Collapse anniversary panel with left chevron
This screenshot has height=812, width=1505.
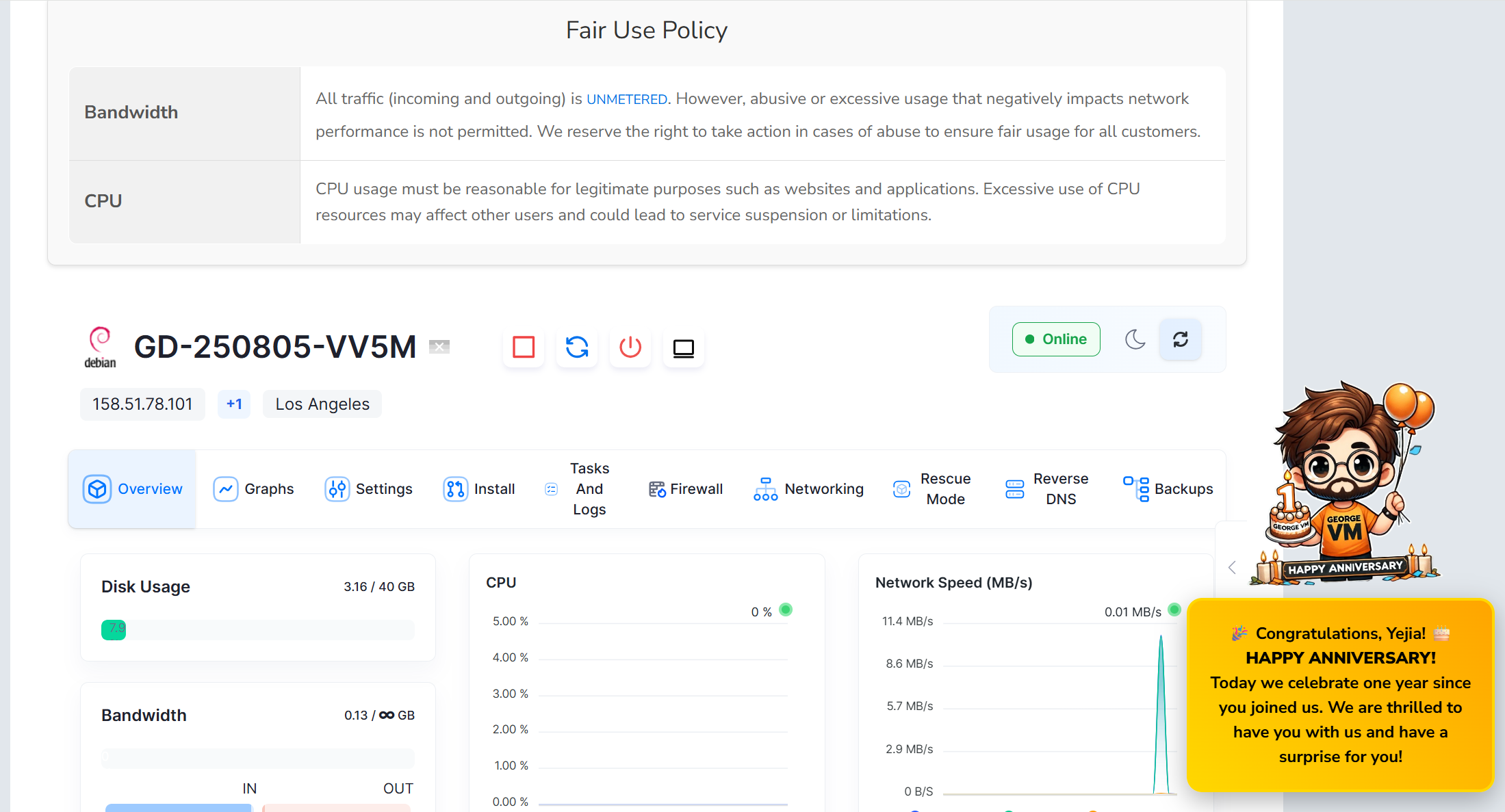pos(1232,567)
